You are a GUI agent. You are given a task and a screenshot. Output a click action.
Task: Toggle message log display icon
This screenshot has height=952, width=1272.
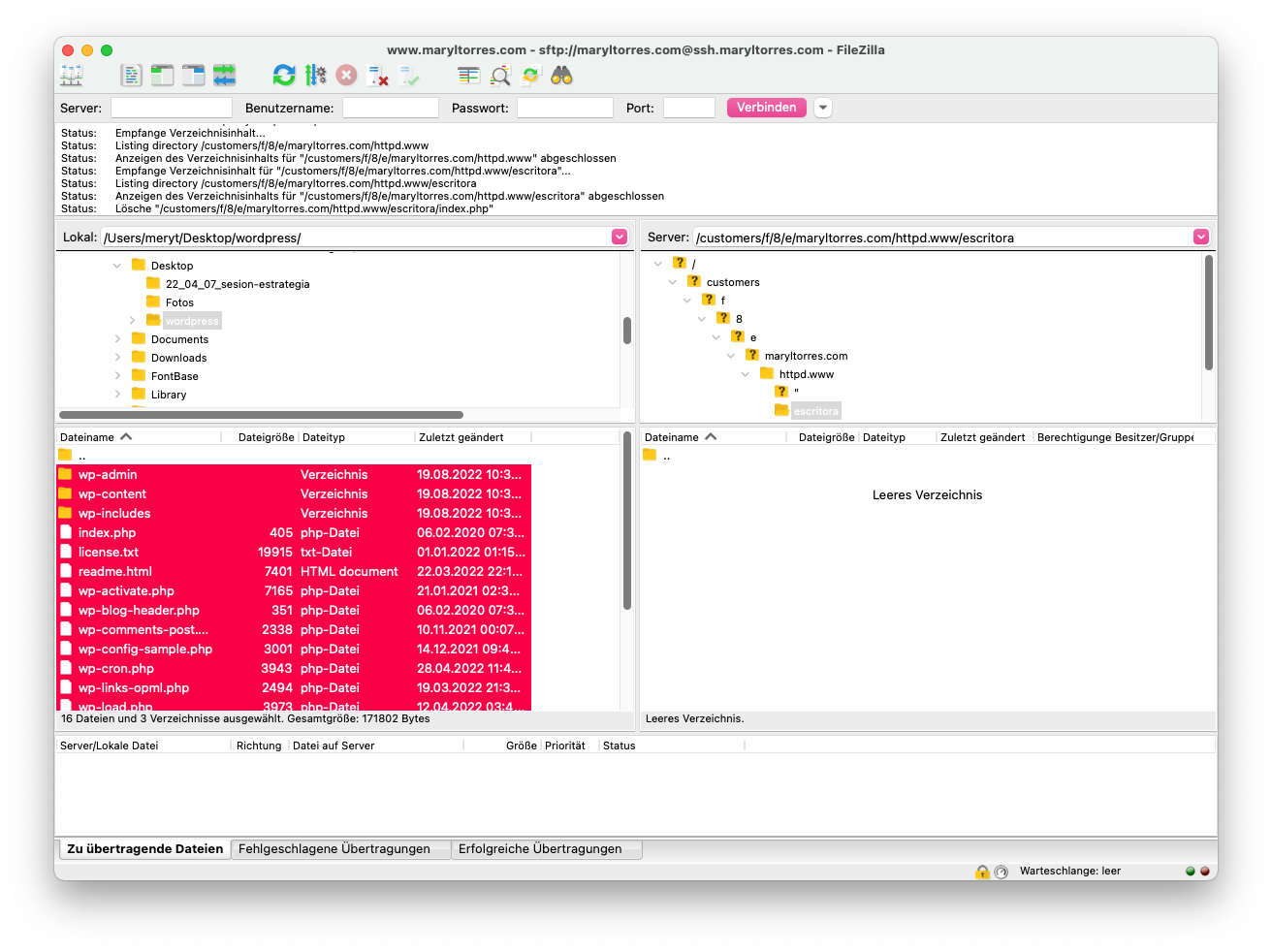point(131,76)
